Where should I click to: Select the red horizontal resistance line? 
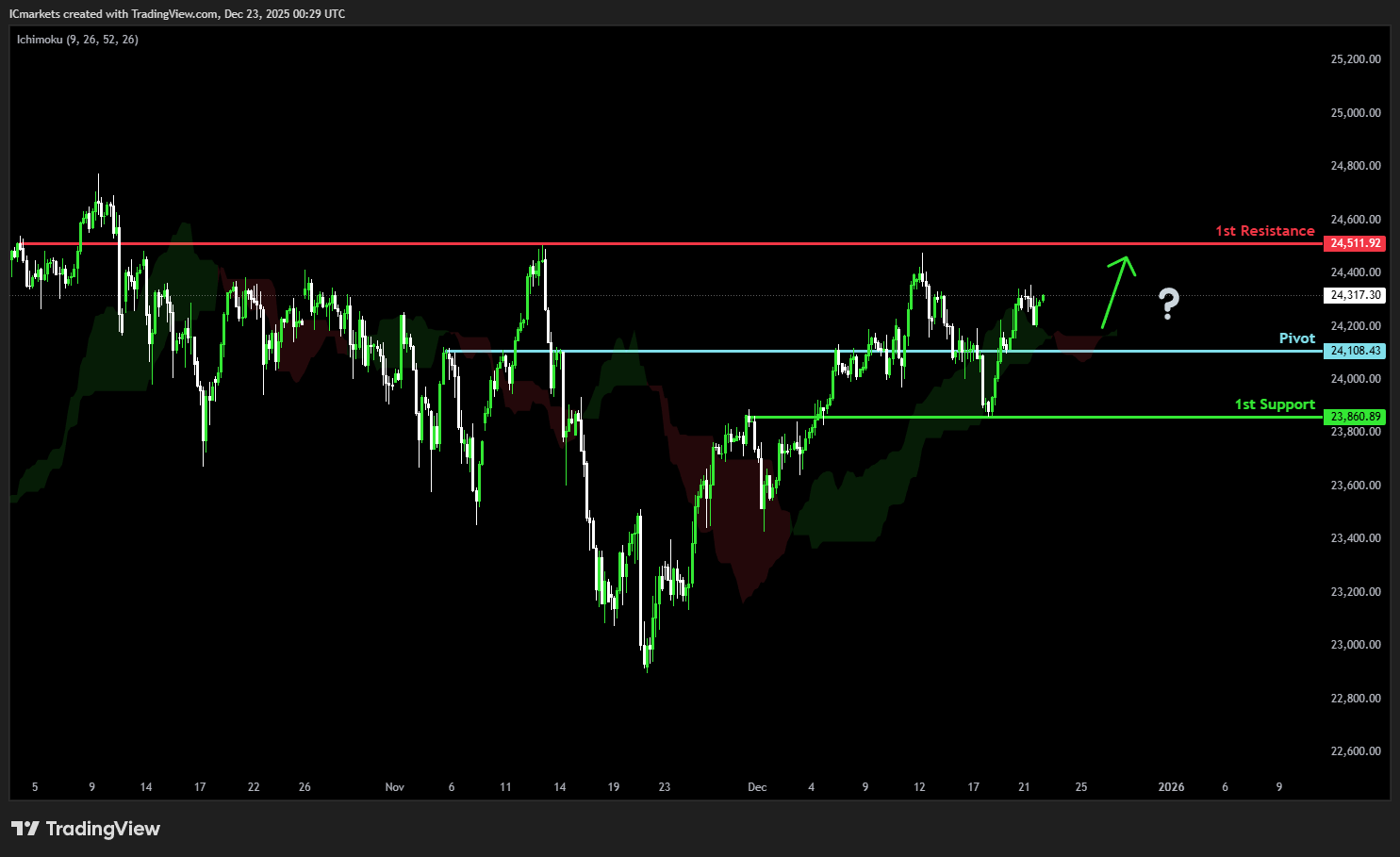660,244
